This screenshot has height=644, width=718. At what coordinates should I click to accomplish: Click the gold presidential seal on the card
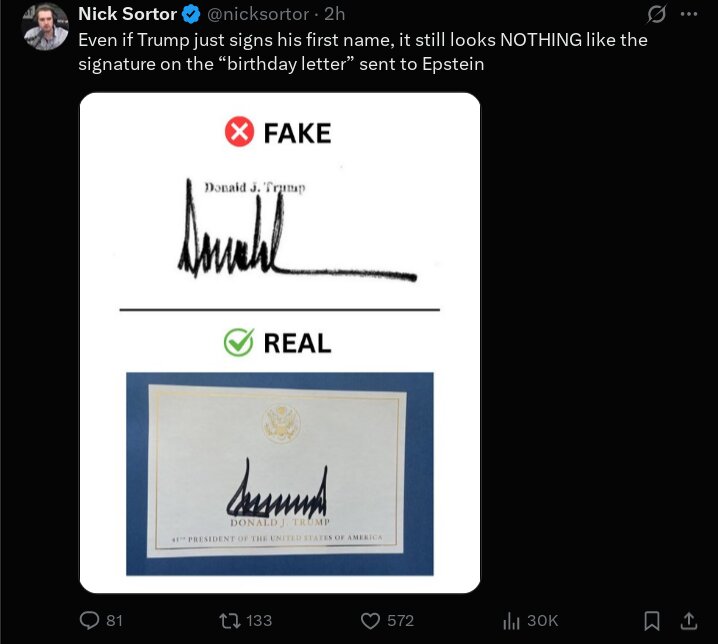tap(279, 422)
